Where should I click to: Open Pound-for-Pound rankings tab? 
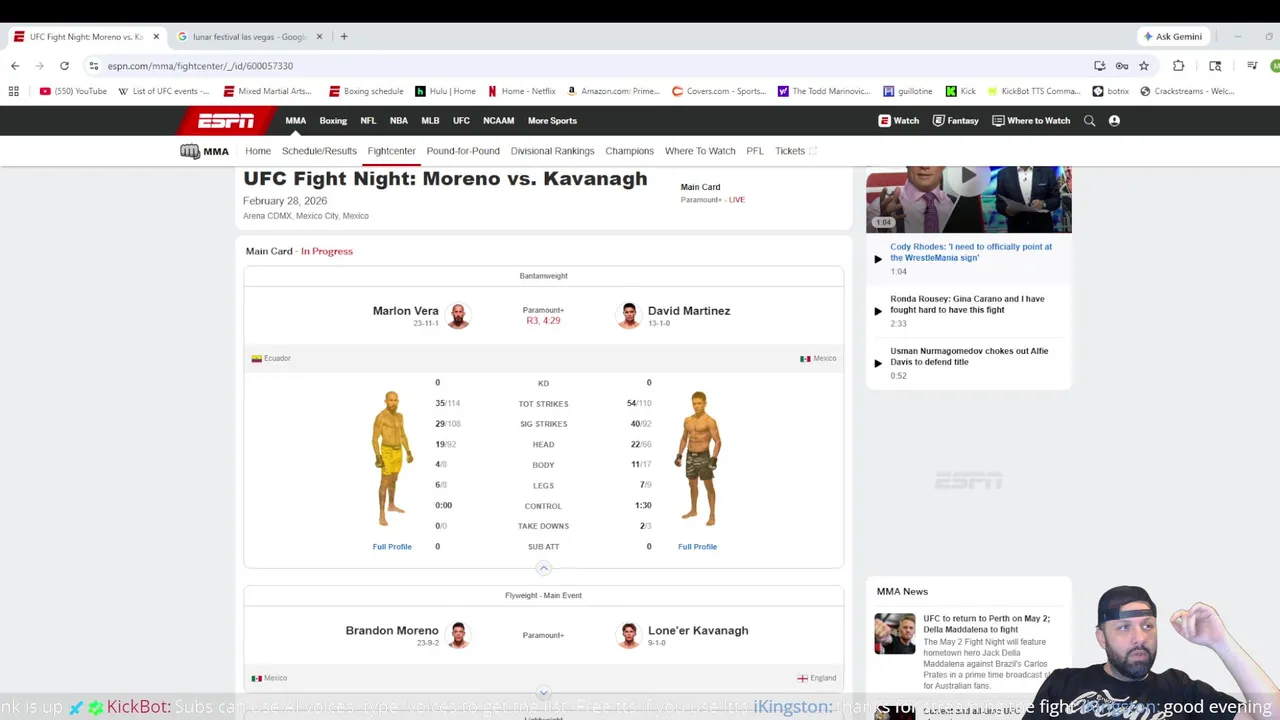[x=463, y=151]
